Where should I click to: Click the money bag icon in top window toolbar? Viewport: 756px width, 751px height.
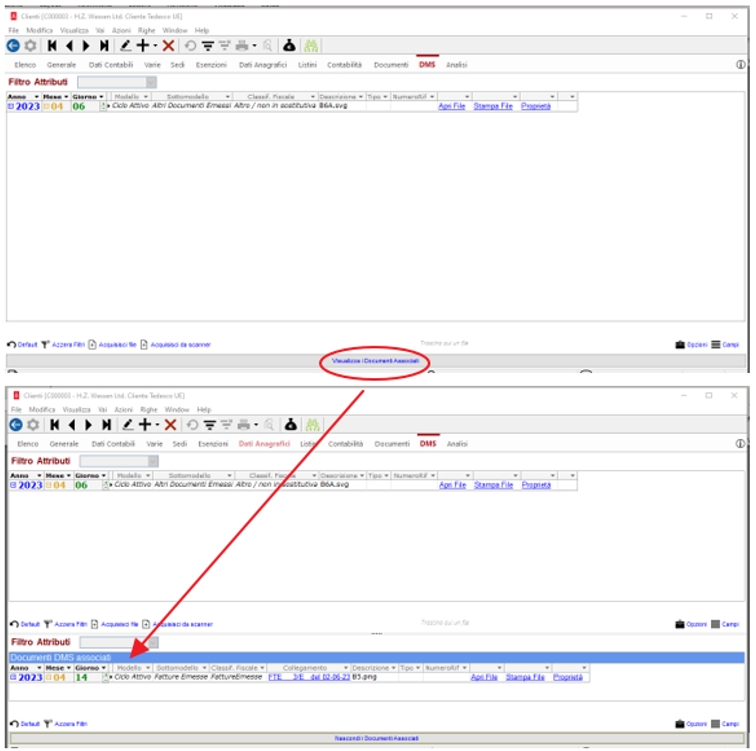(x=289, y=45)
